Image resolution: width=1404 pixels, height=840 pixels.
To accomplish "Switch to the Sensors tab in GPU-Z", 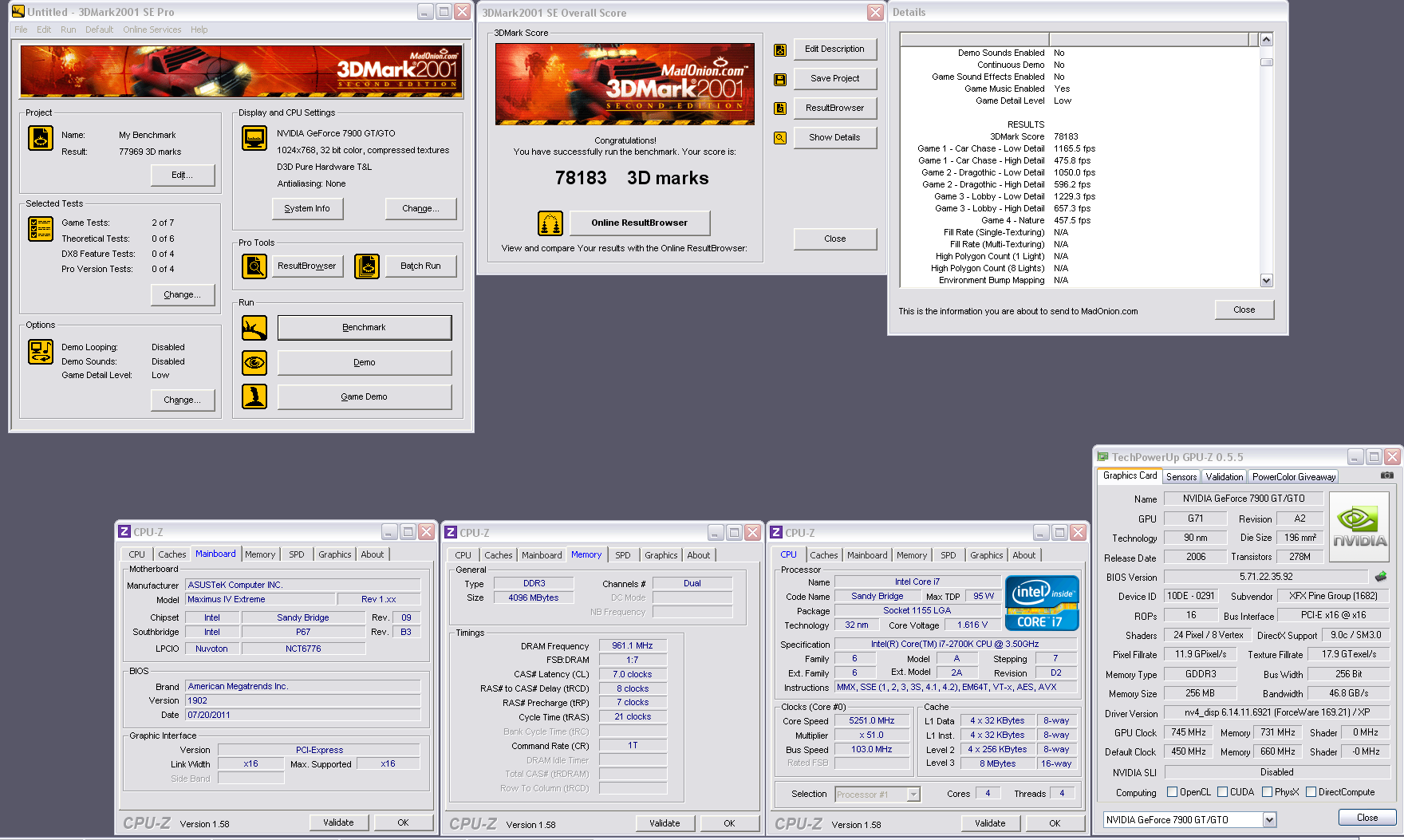I will pyautogui.click(x=1181, y=477).
